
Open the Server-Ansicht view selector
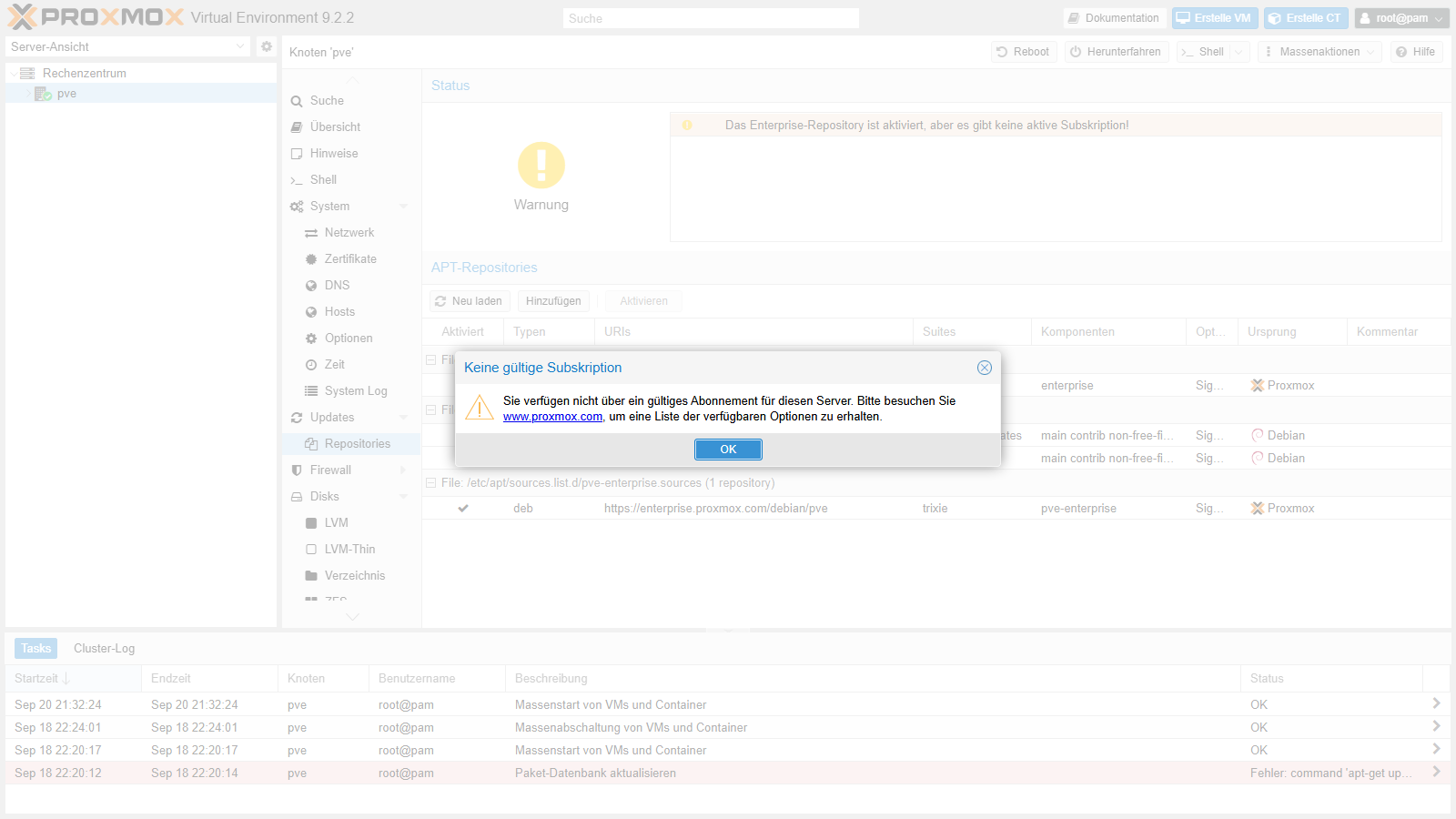tap(127, 46)
